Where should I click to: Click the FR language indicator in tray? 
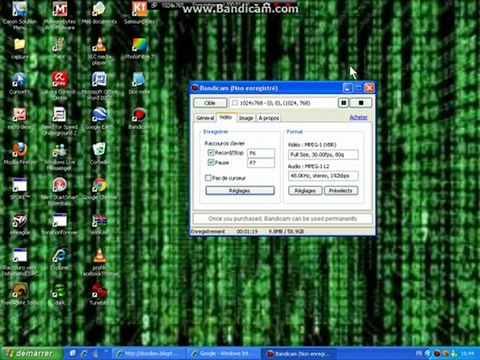coord(419,353)
